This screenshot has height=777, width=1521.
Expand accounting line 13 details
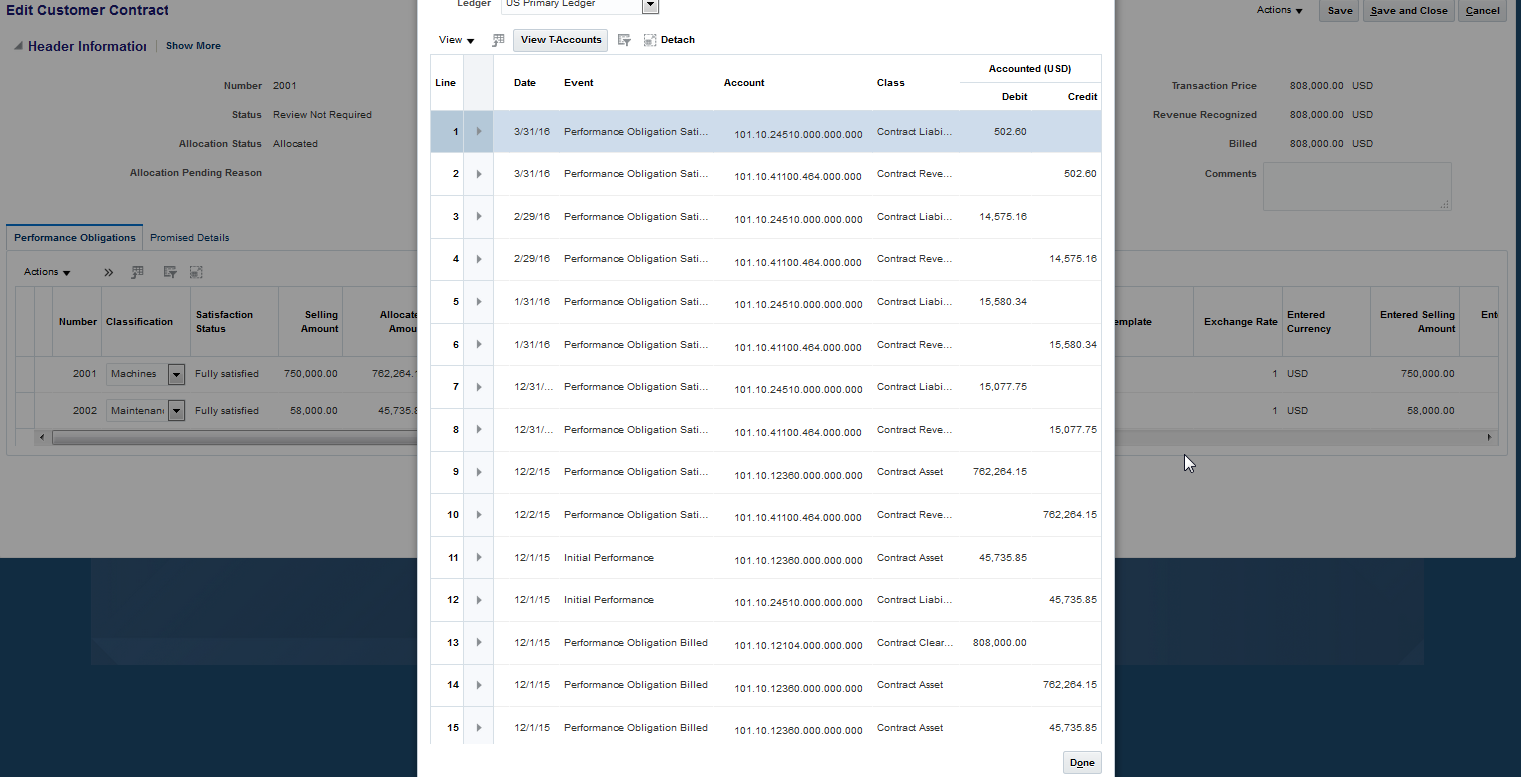coord(479,642)
